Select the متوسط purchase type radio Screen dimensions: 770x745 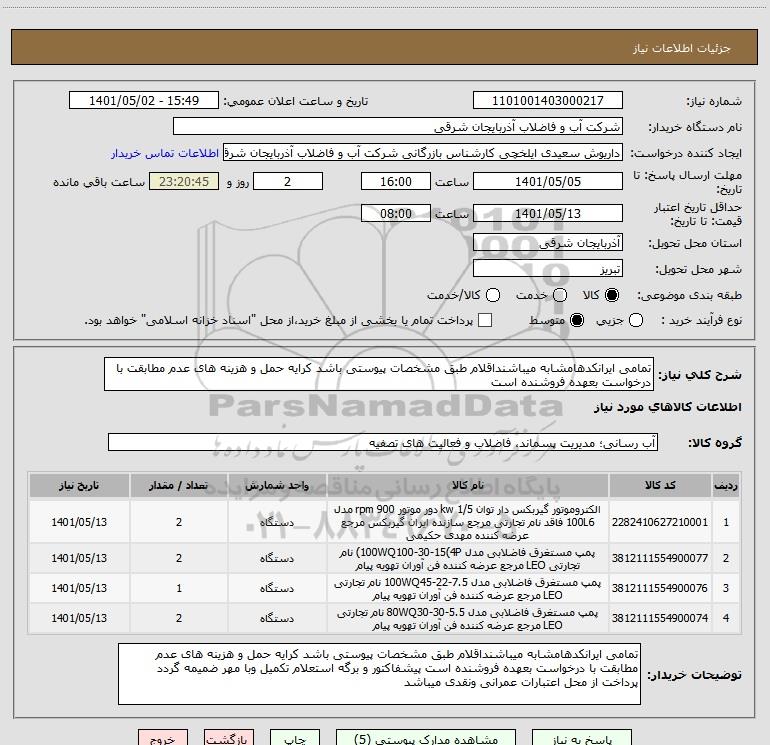tap(577, 320)
